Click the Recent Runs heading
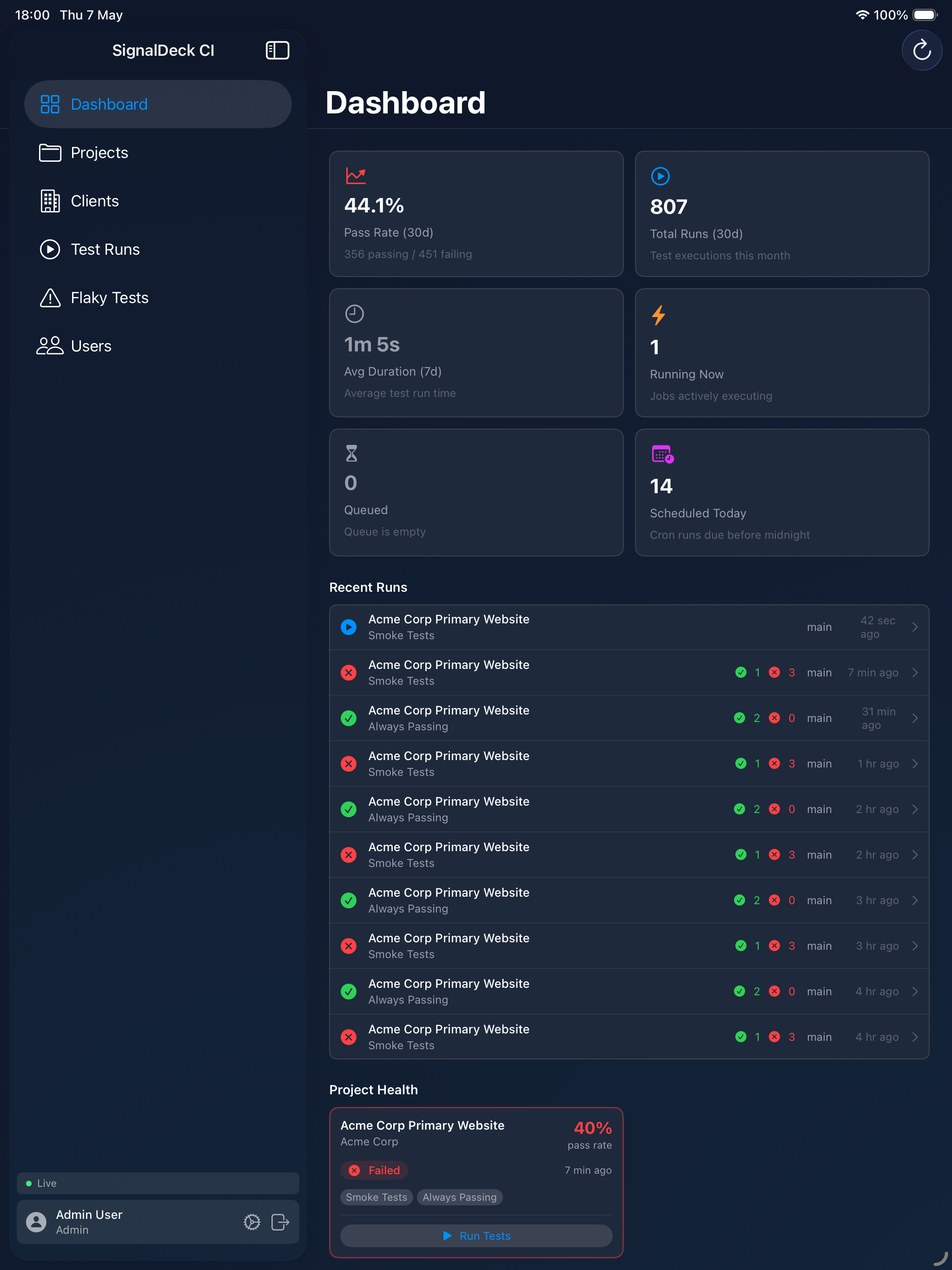The width and height of the screenshot is (952, 1270). click(368, 587)
